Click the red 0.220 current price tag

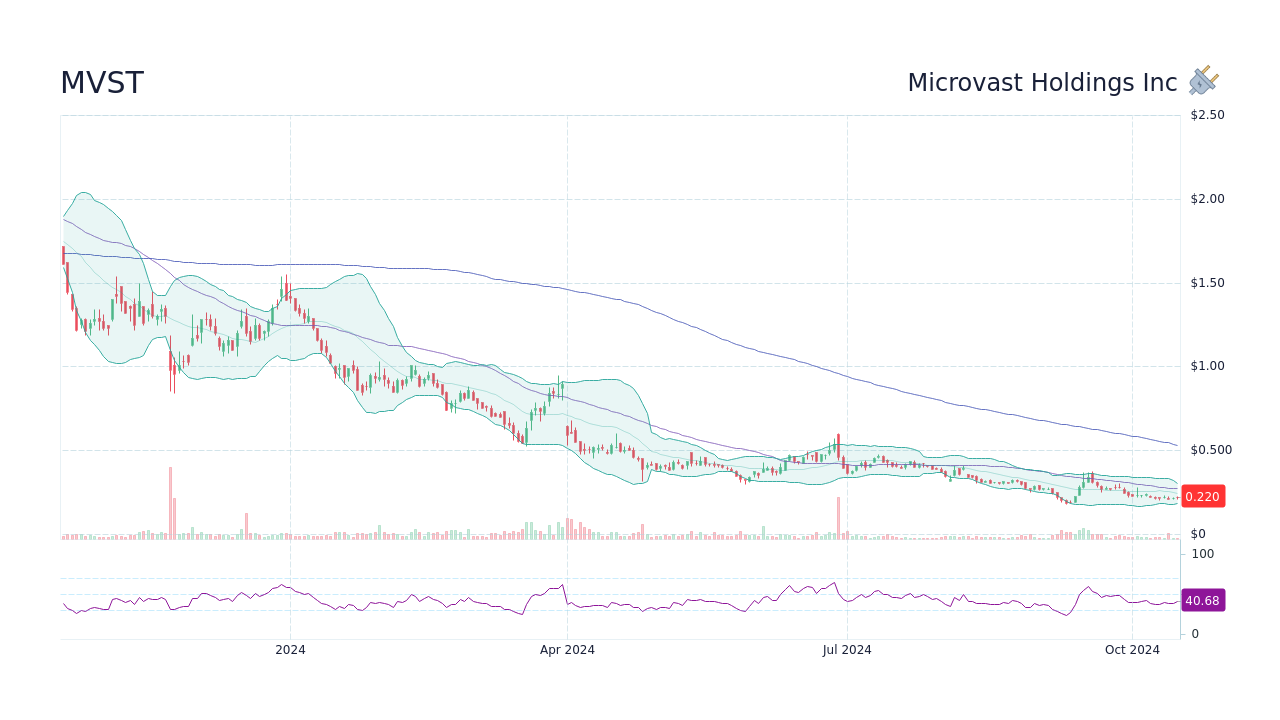[x=1202, y=497]
